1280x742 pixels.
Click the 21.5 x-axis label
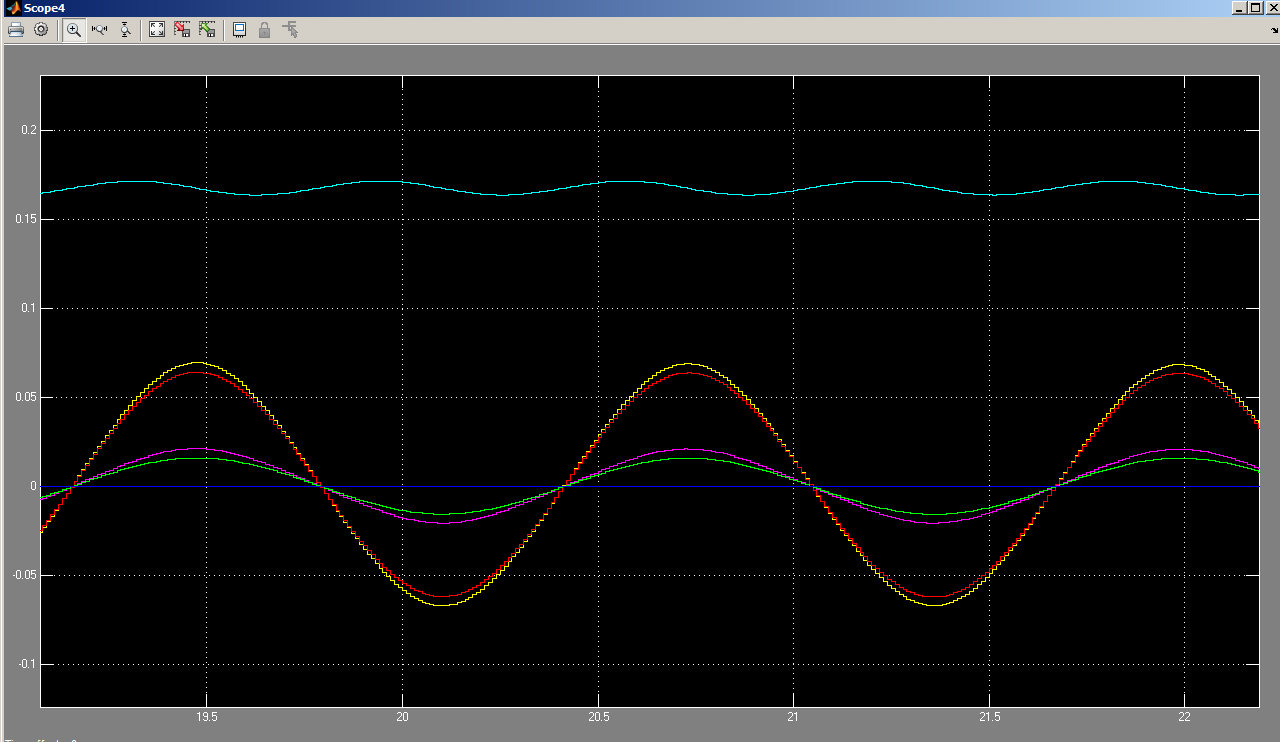[989, 717]
